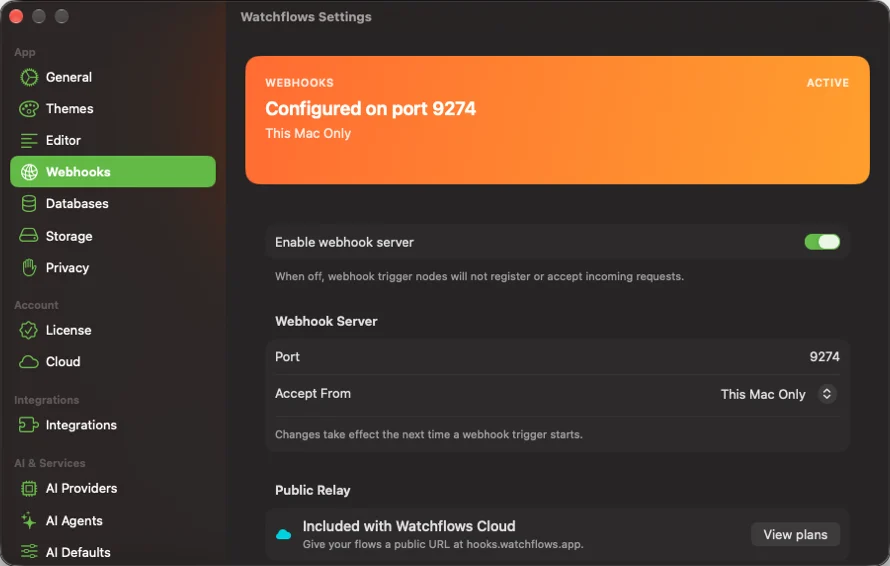Image resolution: width=890 pixels, height=566 pixels.
Task: Select AI Defaults label
Action: tap(78, 552)
